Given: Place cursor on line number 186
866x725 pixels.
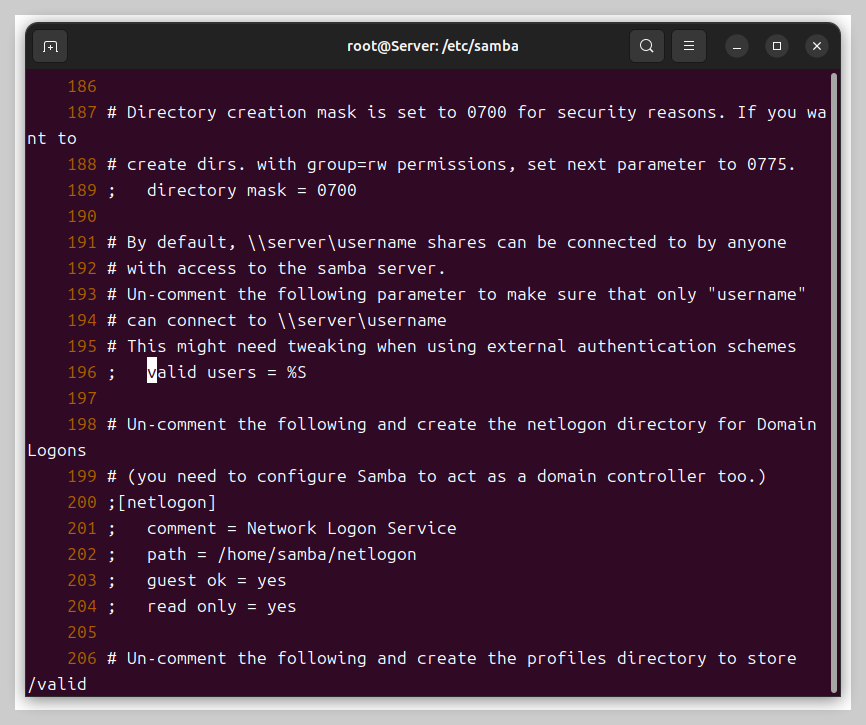Looking at the screenshot, I should tap(82, 87).
